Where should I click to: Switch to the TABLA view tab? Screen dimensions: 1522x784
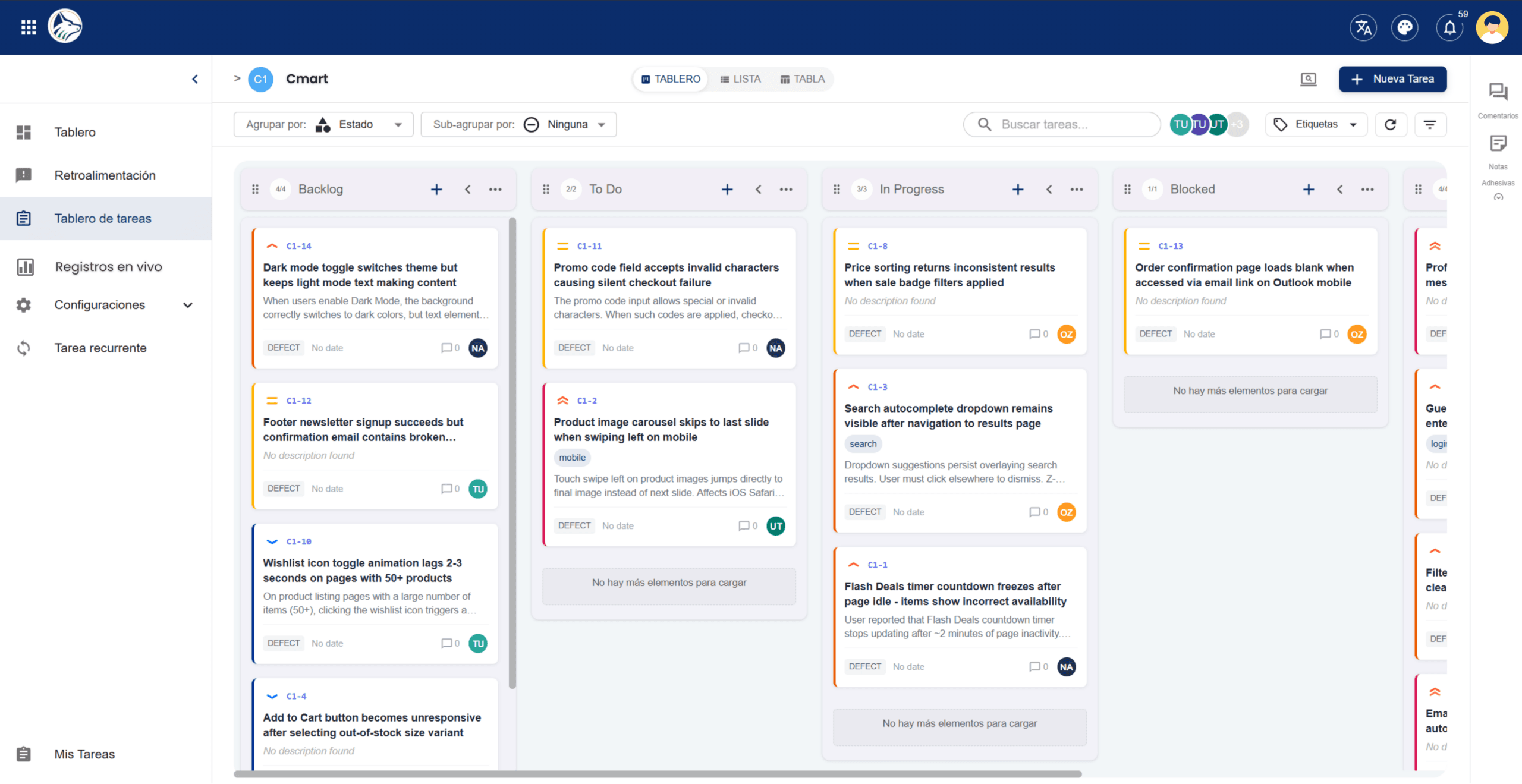click(802, 79)
